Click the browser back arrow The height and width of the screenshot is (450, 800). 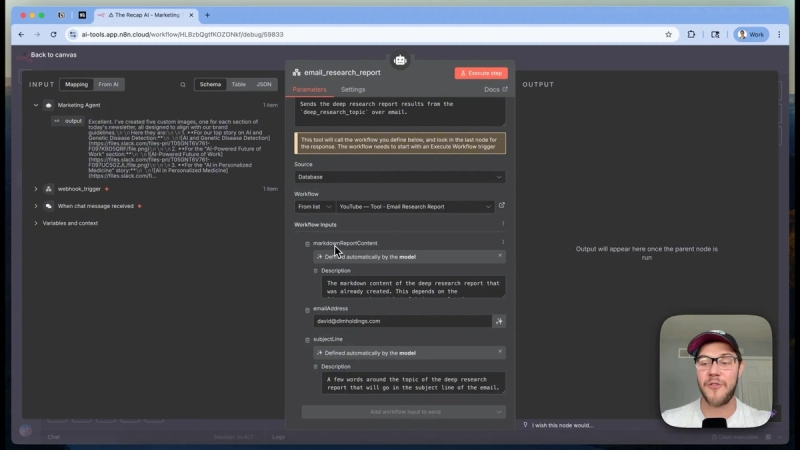pyautogui.click(x=21, y=34)
